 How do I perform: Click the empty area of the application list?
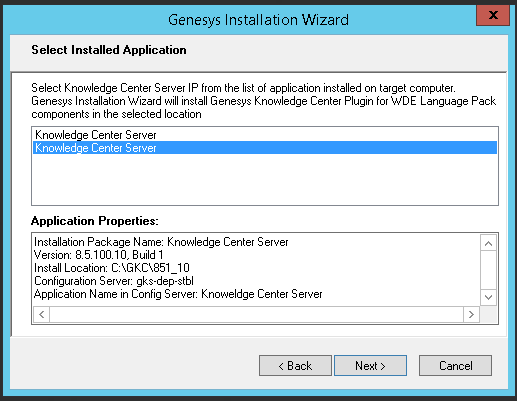265,179
